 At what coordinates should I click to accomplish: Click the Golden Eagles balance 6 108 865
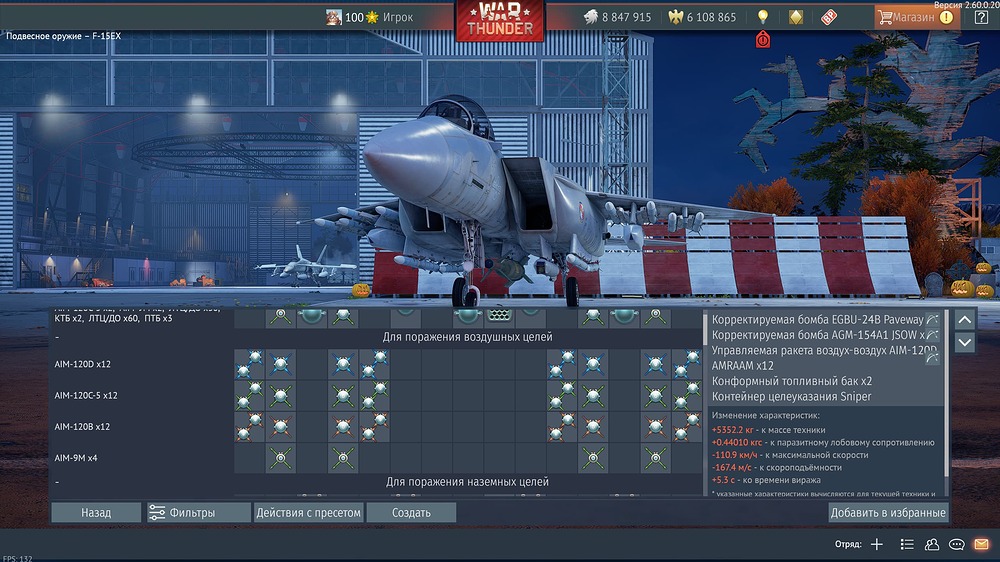pyautogui.click(x=702, y=17)
